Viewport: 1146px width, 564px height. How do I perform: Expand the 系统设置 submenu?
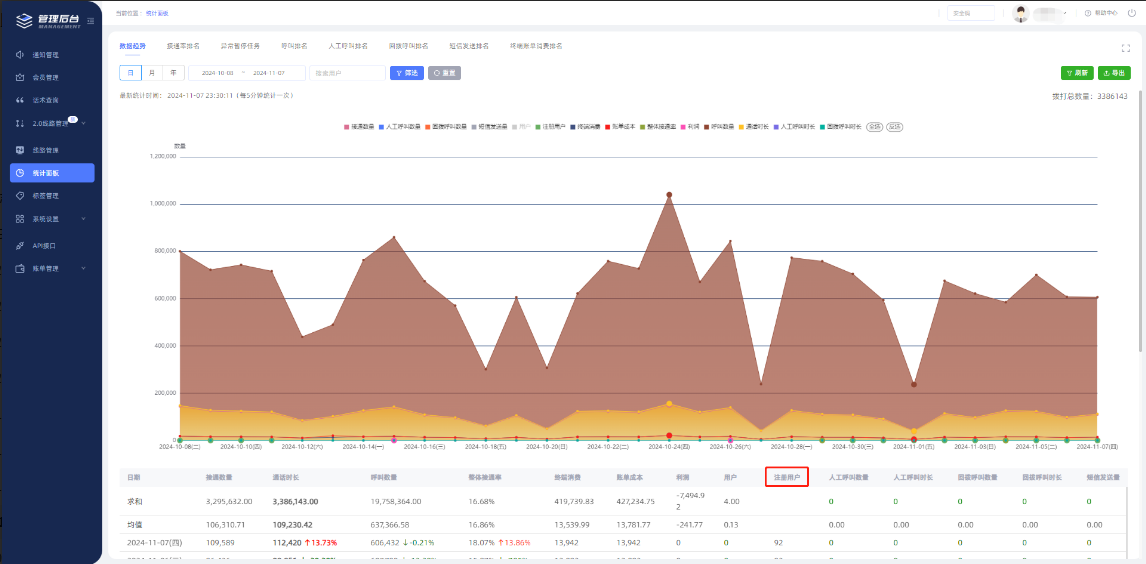tap(50, 219)
